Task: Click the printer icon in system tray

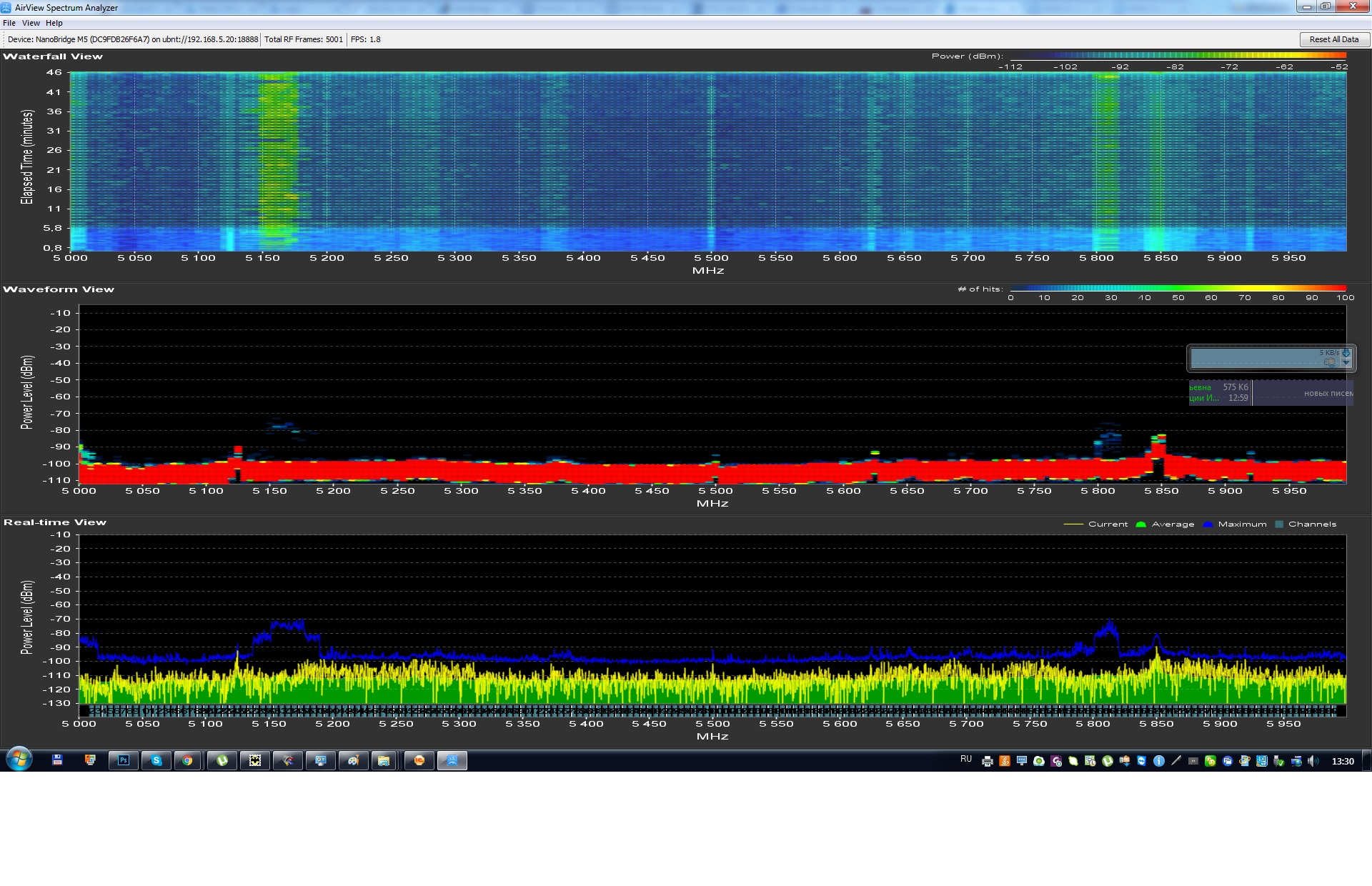Action: coord(987,761)
